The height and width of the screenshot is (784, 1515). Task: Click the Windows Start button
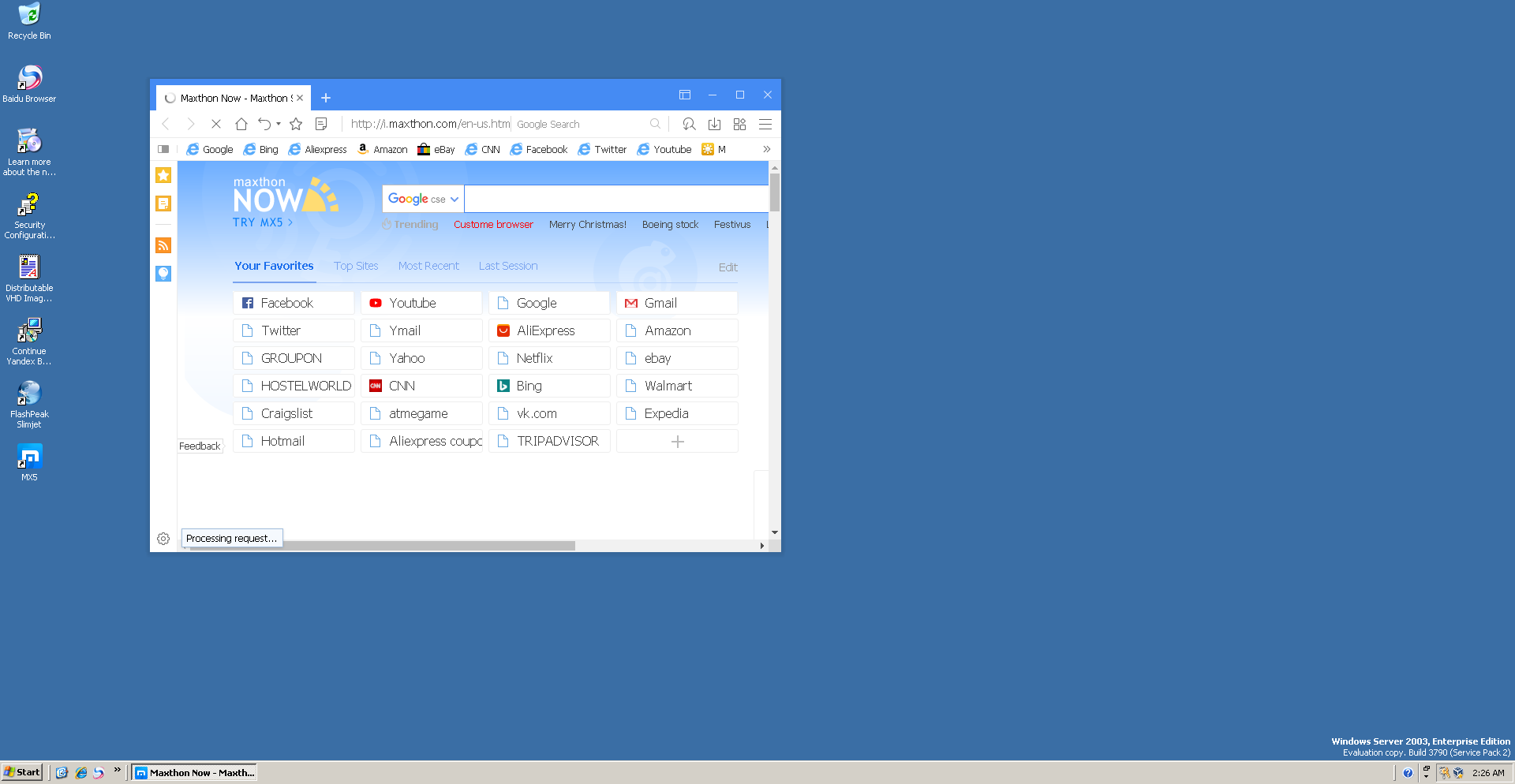coord(22,772)
